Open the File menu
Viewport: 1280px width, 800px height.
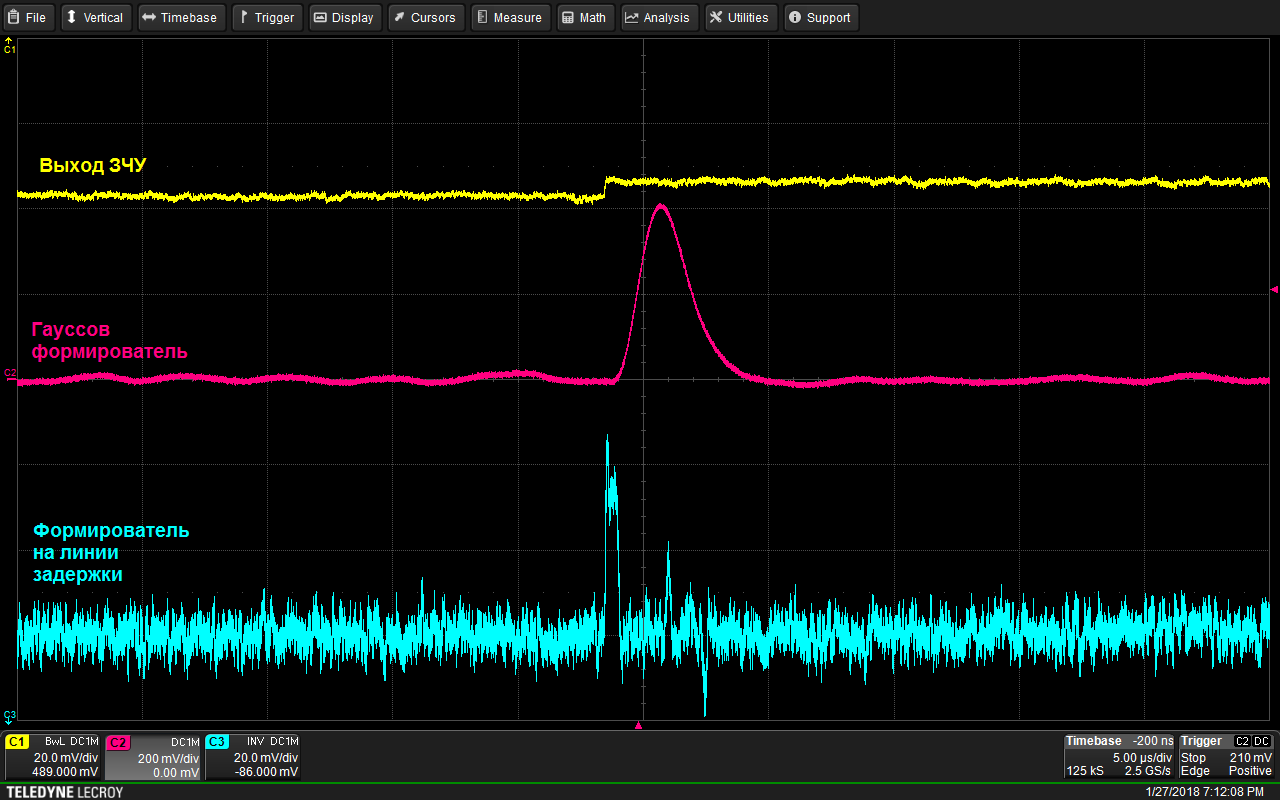pyautogui.click(x=28, y=17)
